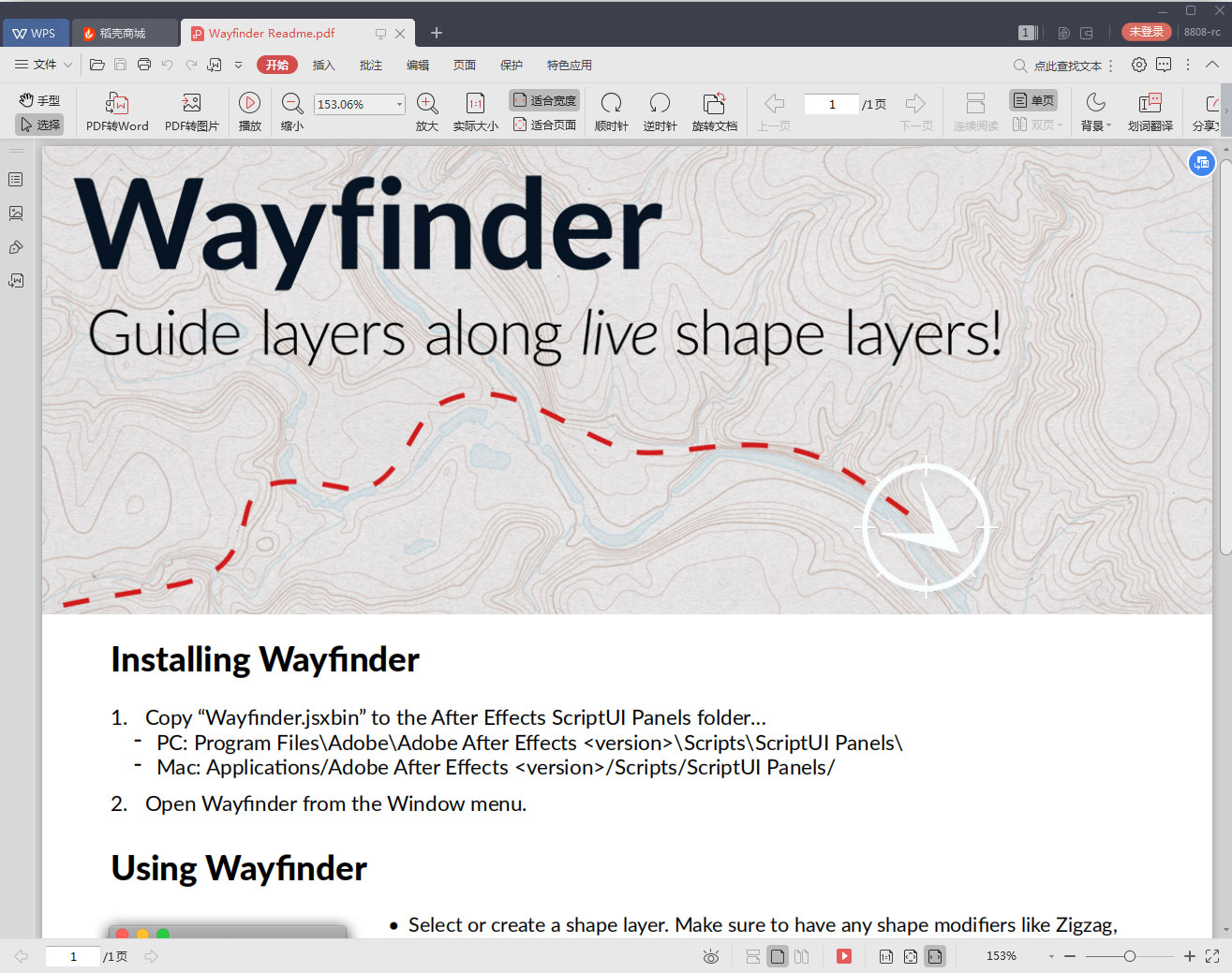Activate the Select tool (选择)
Viewport: 1232px width, 973px height.
tap(39, 125)
